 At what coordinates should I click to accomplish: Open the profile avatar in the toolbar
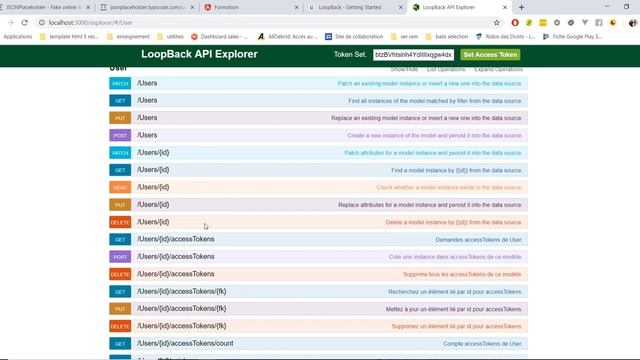[x=633, y=23]
